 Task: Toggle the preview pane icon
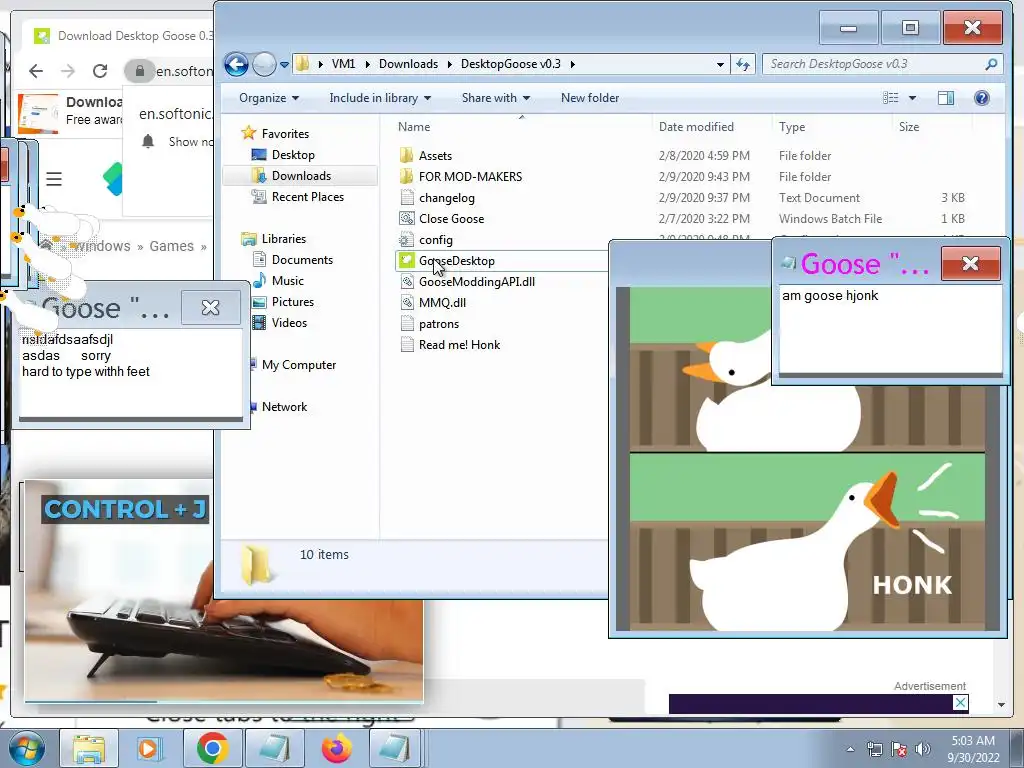[x=946, y=98]
